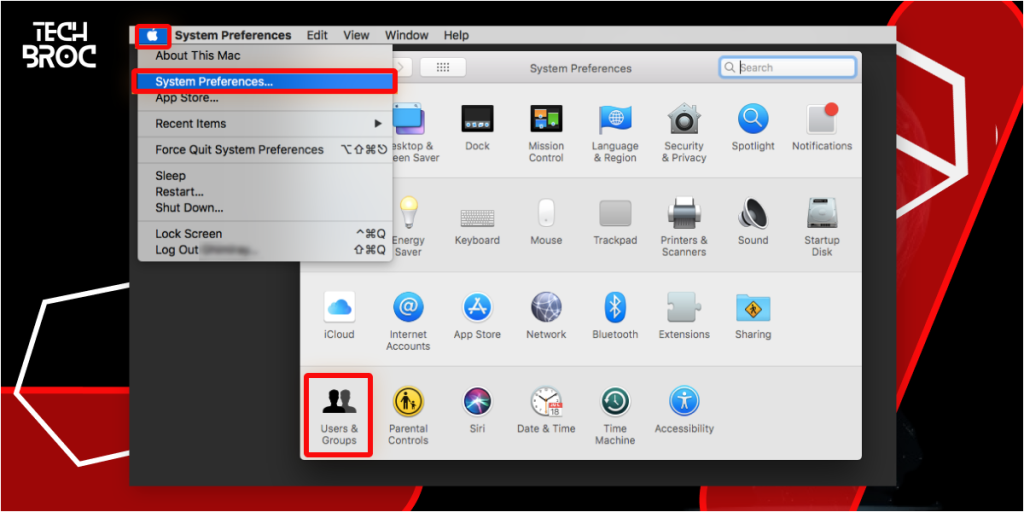Open App Store preferences pane icon
Image resolution: width=1024 pixels, height=512 pixels.
pyautogui.click(x=477, y=316)
